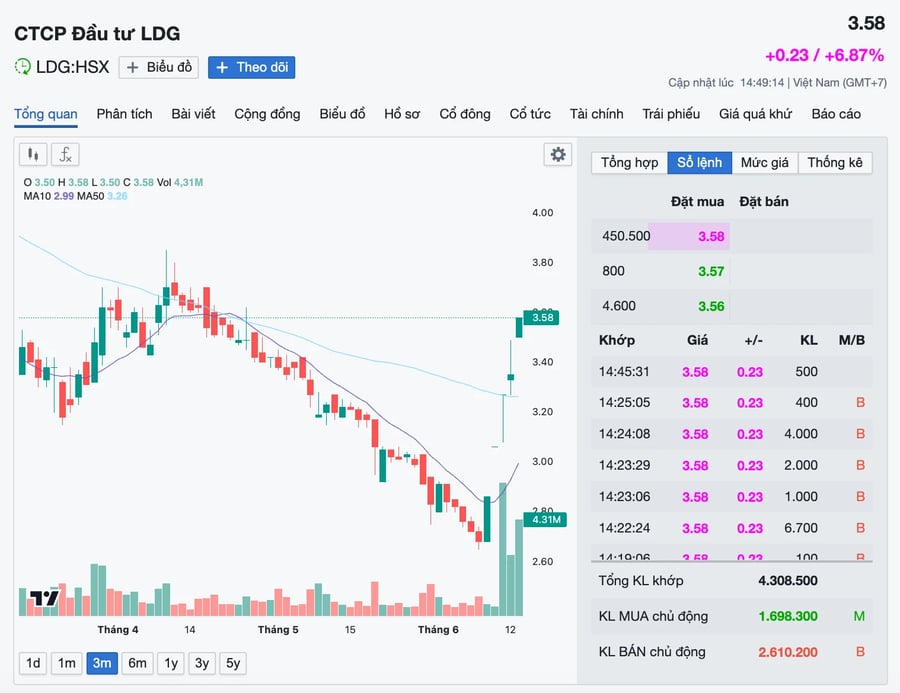900x693 pixels.
Task: Click the TradingView logo on chart
Action: 44,598
